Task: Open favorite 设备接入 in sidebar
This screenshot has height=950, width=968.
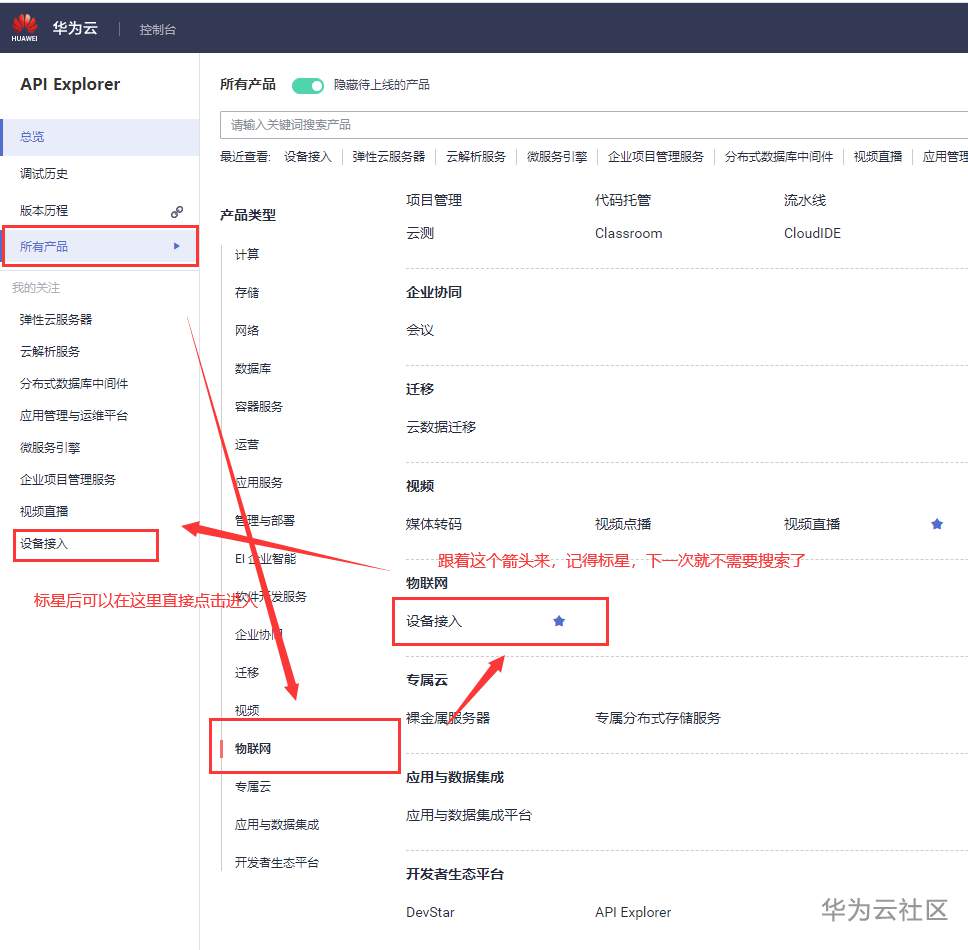Action: (44, 544)
